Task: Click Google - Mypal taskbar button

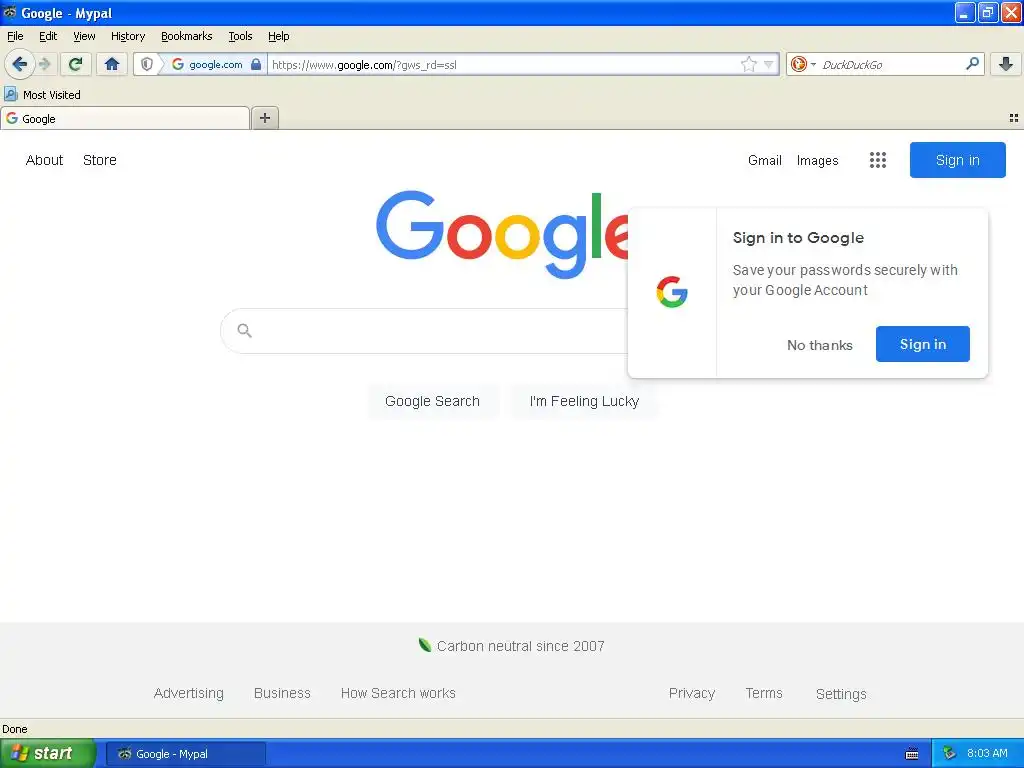Action: [186, 754]
